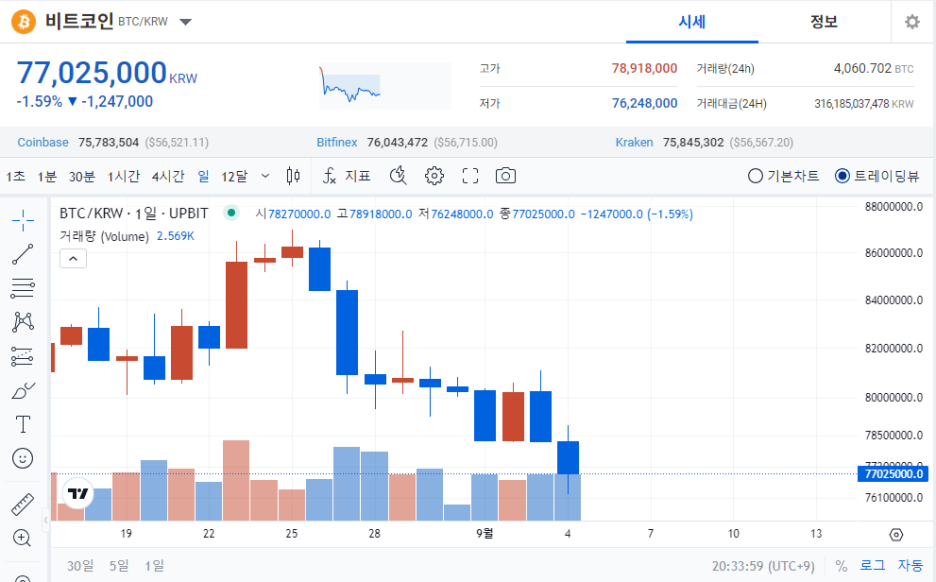Click the 77,025,000 KRW current price
Image resolution: width=936 pixels, height=582 pixels.
tap(106, 73)
